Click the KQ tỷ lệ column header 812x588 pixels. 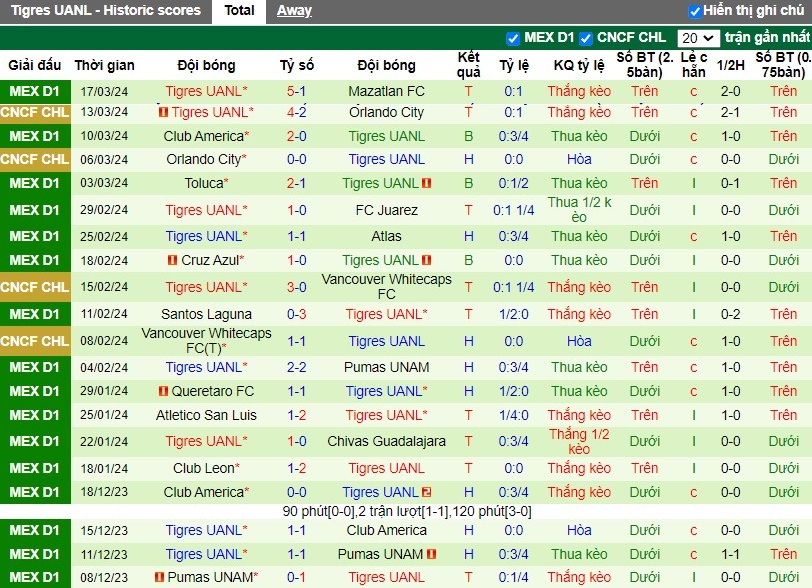(579, 65)
